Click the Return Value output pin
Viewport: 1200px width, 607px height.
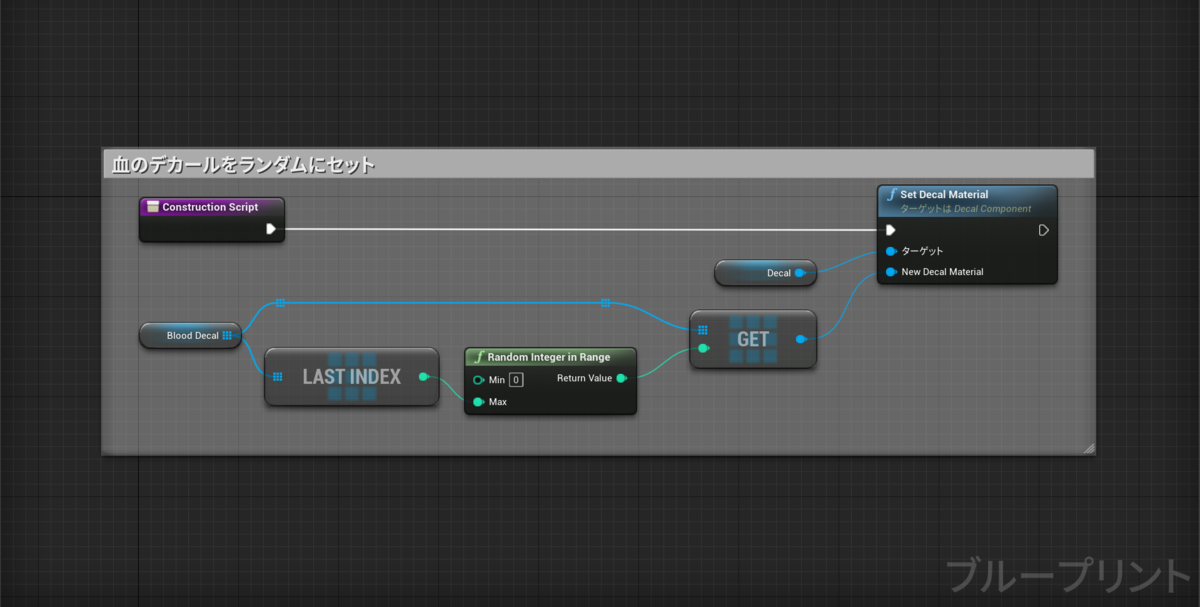pyautogui.click(x=622, y=378)
